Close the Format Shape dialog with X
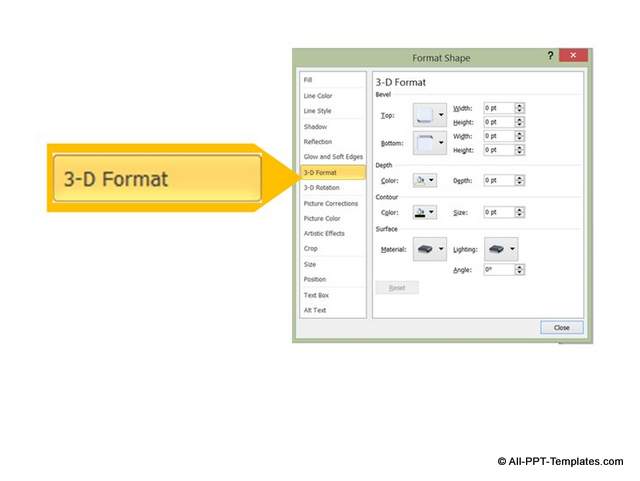Viewport: 640px width, 481px height. tap(573, 55)
